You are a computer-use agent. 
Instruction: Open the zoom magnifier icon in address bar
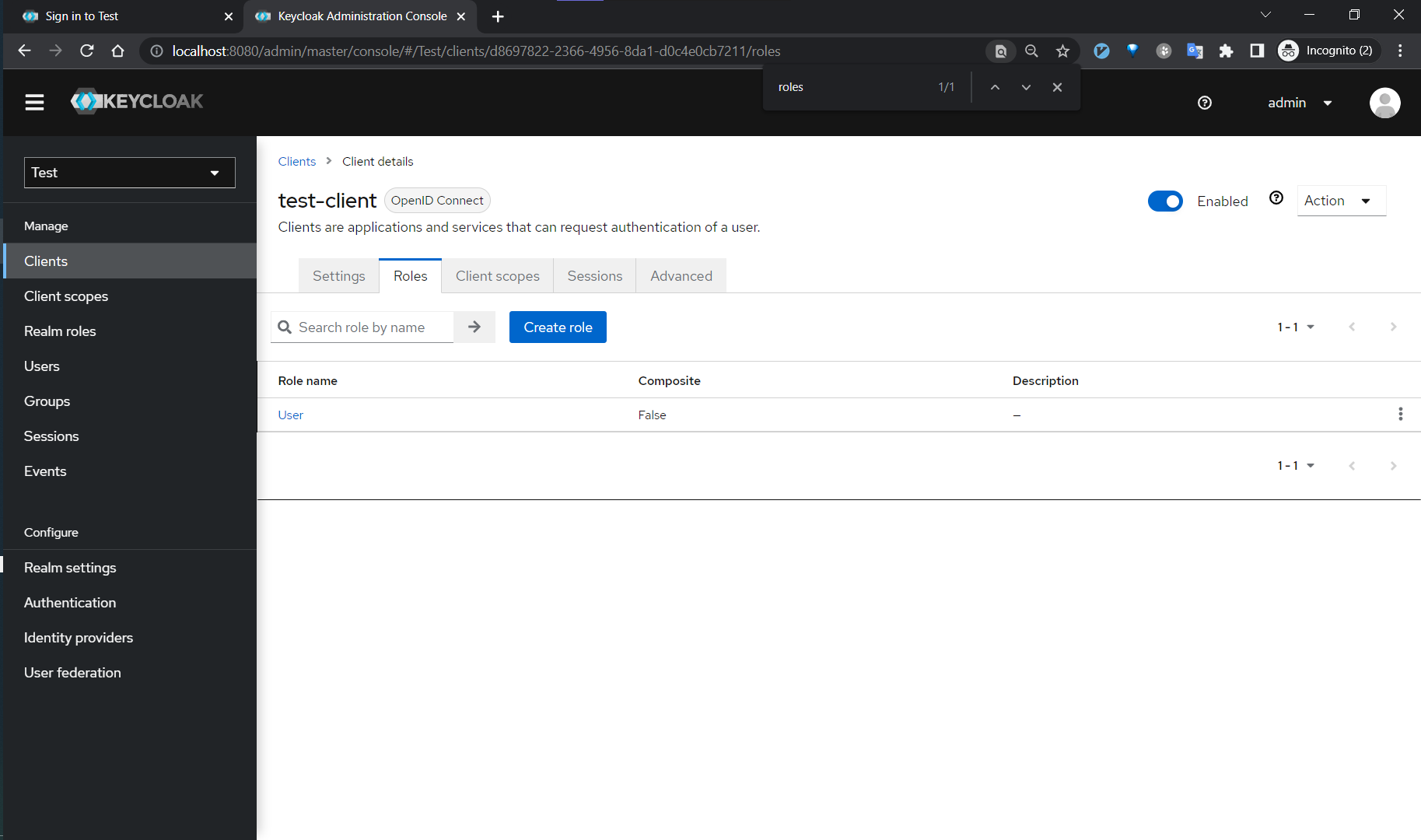1031,51
